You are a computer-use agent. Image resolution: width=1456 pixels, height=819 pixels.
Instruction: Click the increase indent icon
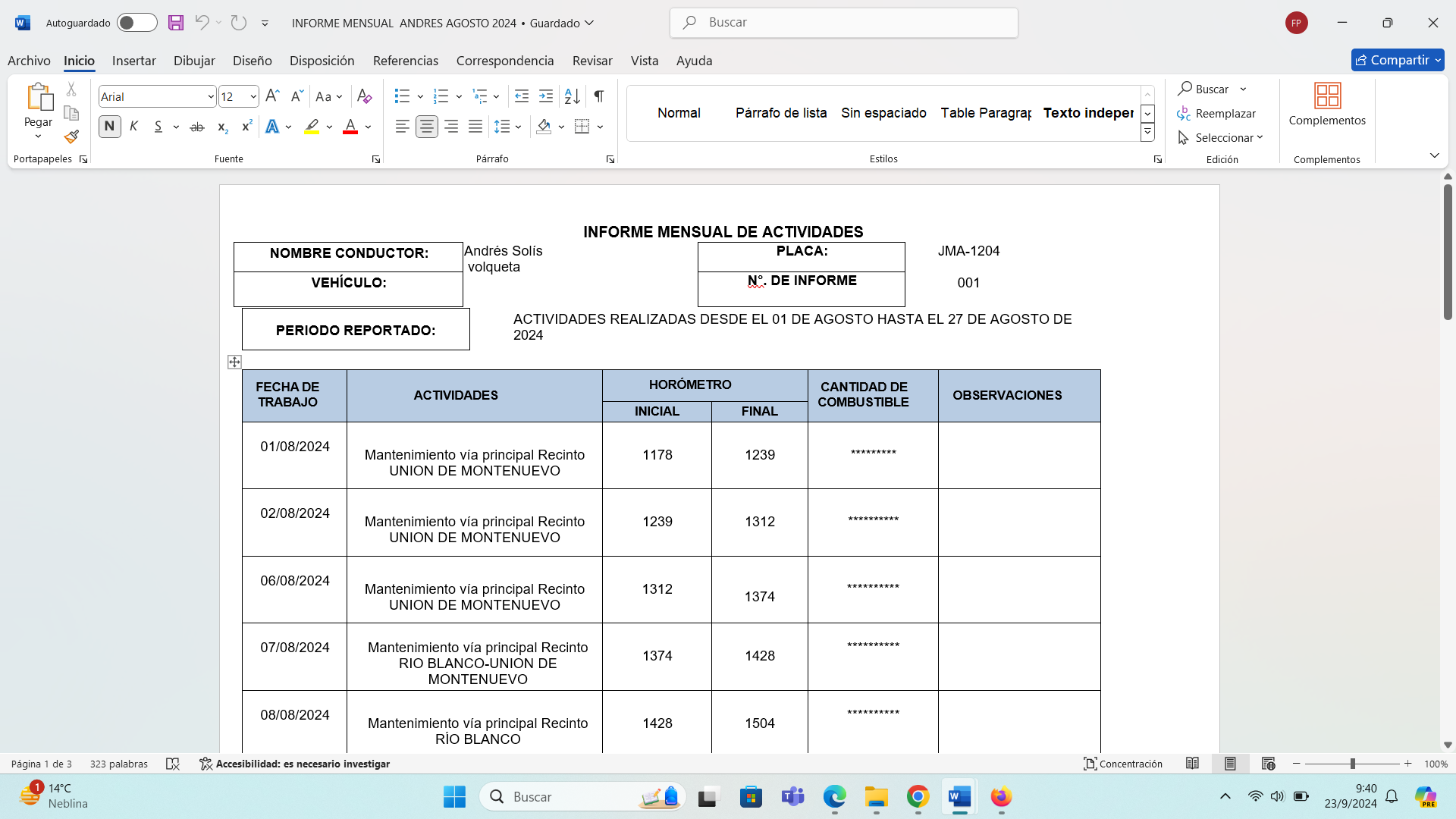click(x=546, y=96)
